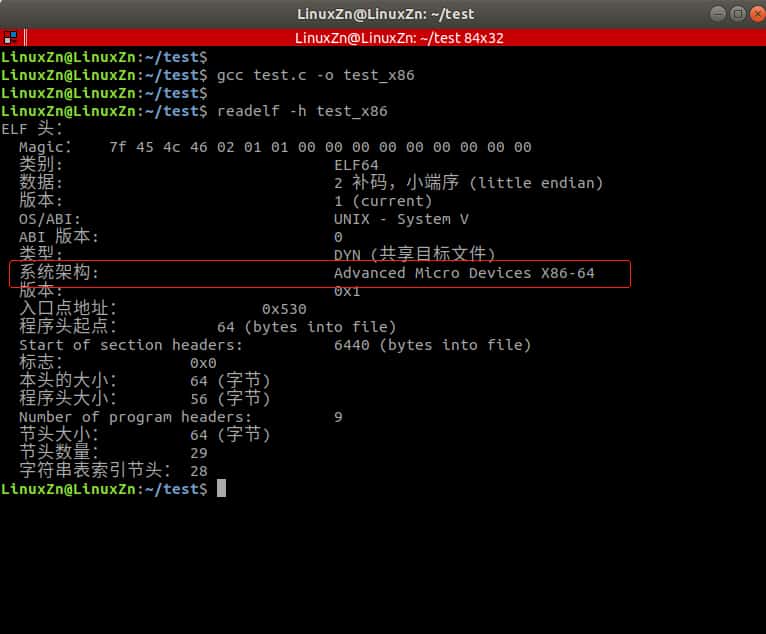Click the '1 (current)' version value

click(383, 201)
